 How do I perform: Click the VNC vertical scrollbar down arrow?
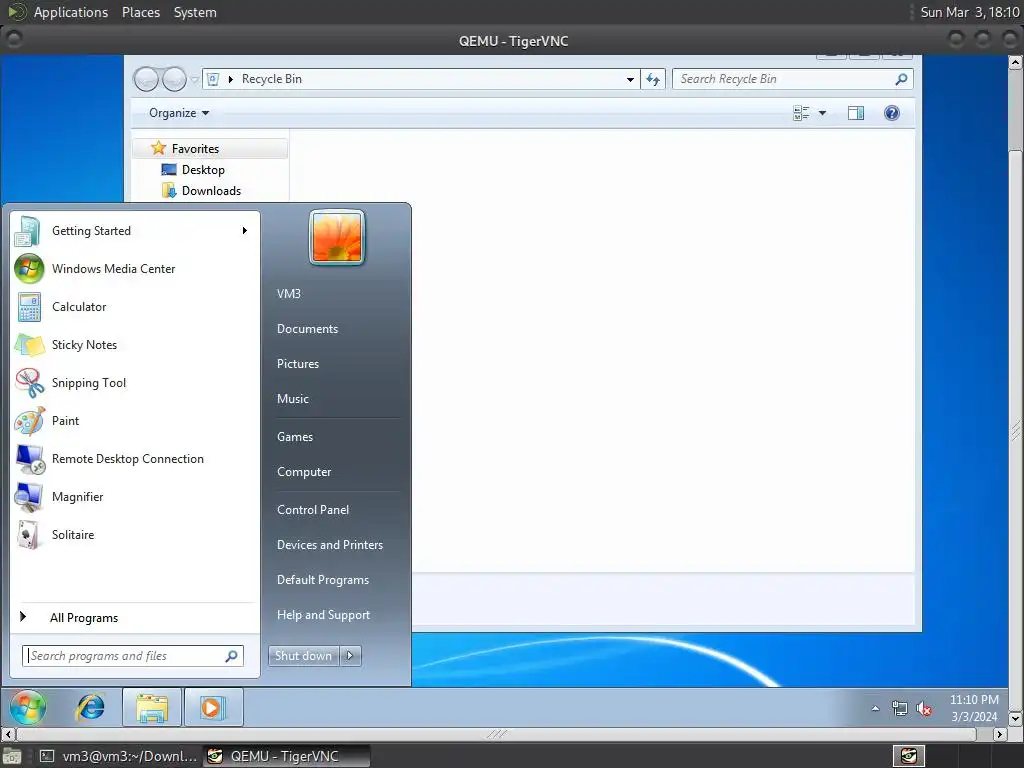(1015, 717)
